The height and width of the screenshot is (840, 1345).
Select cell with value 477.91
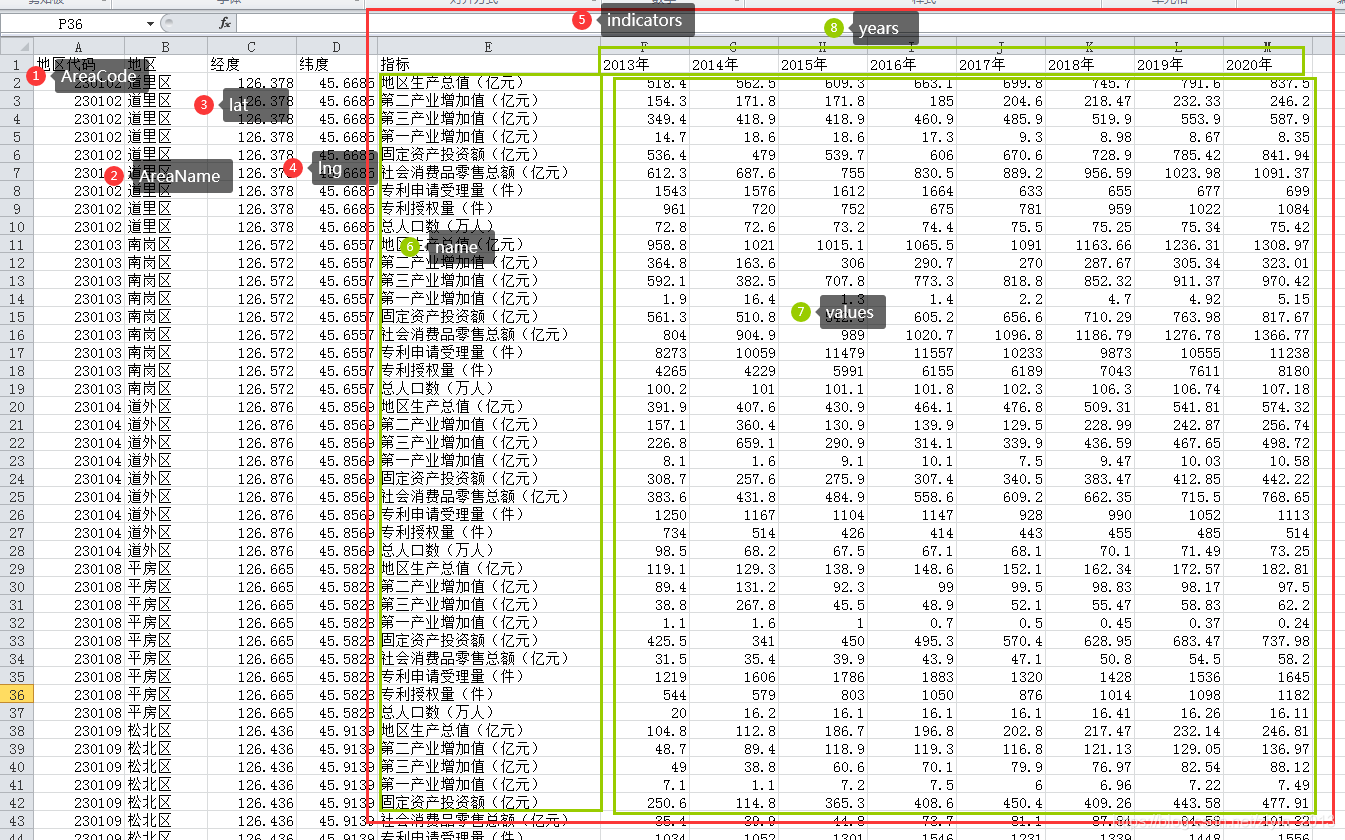coord(1268,802)
